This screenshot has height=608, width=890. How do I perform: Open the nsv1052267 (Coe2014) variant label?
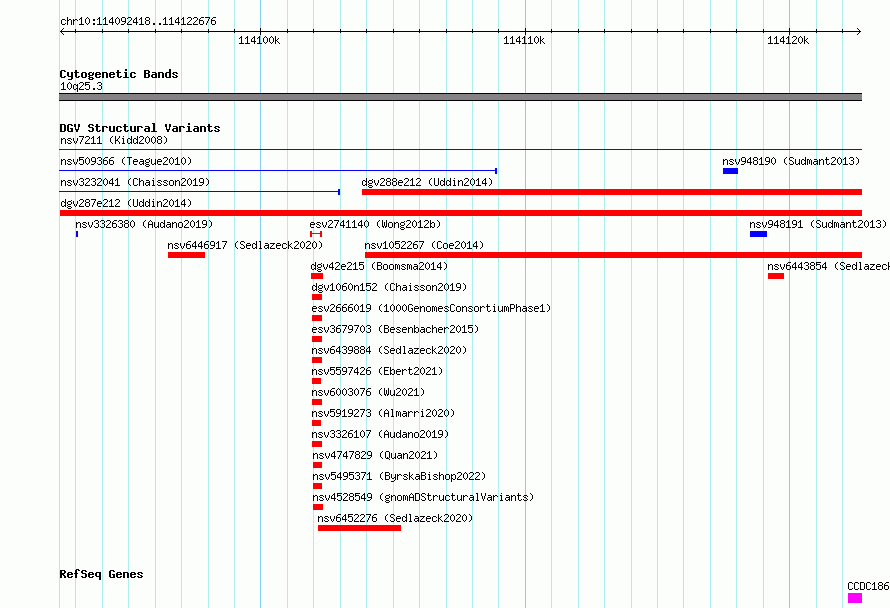coord(424,245)
